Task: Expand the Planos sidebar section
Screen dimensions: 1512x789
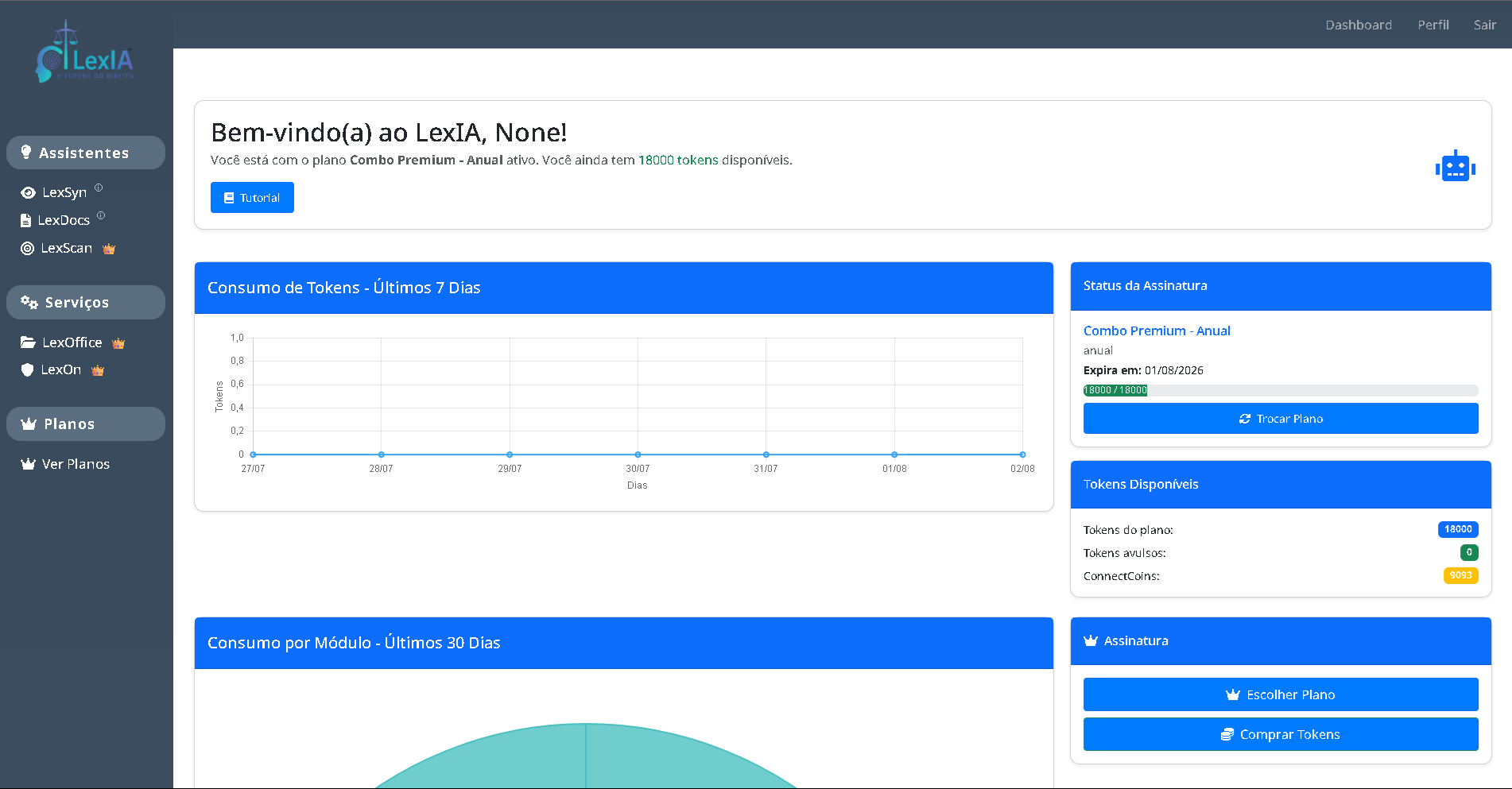Action: [86, 424]
